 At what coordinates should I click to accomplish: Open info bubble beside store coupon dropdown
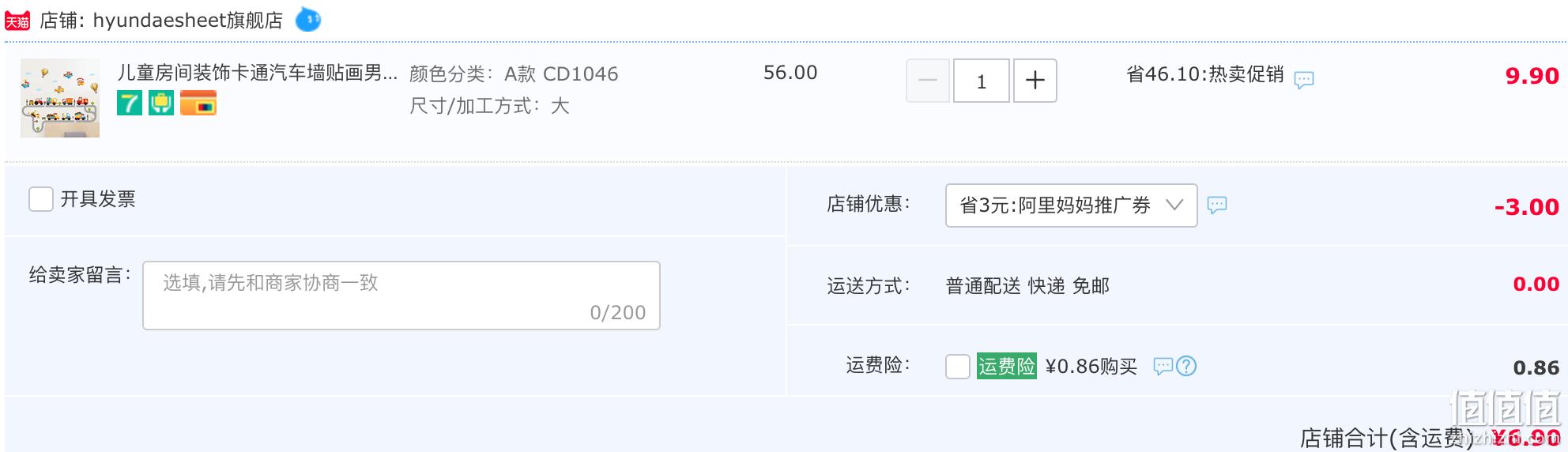coord(1217,205)
